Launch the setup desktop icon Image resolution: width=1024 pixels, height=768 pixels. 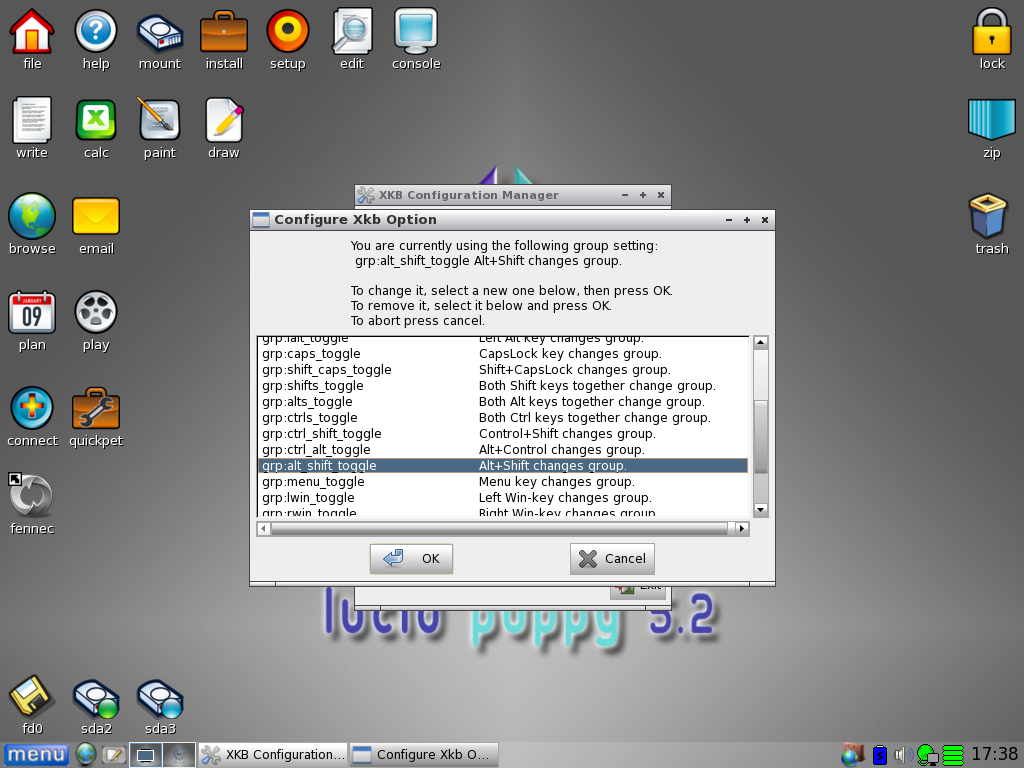pyautogui.click(x=287, y=31)
